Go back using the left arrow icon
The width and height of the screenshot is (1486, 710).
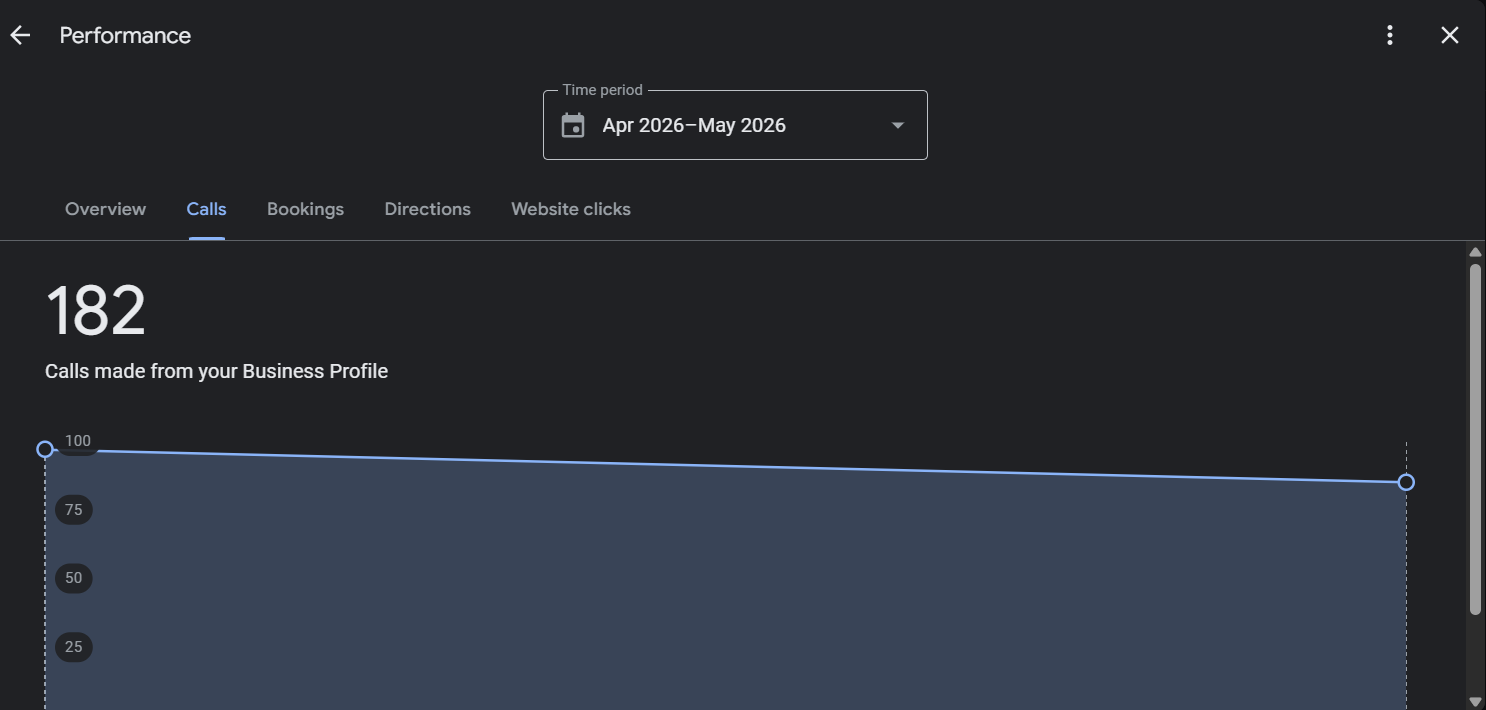20,35
